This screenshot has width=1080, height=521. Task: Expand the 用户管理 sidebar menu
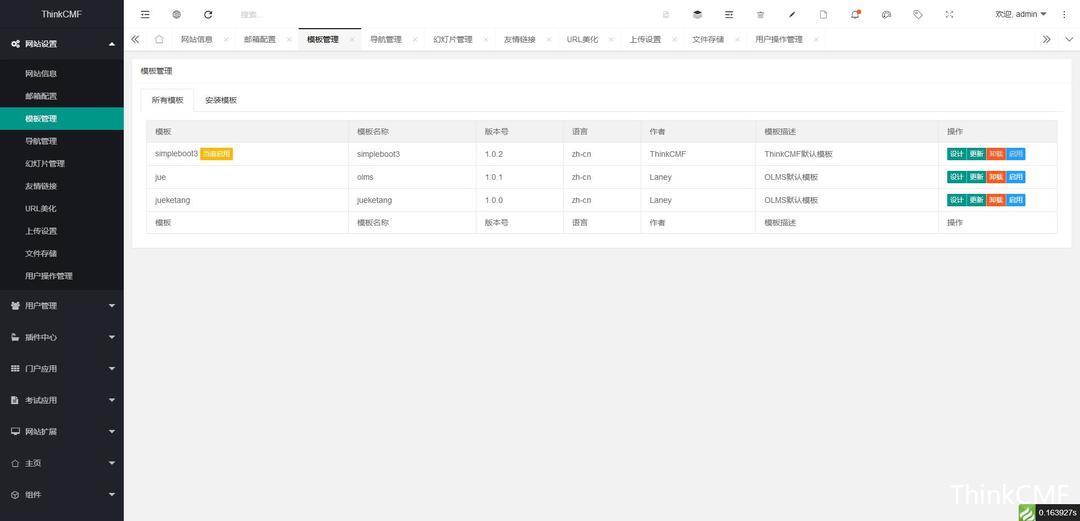click(62, 306)
